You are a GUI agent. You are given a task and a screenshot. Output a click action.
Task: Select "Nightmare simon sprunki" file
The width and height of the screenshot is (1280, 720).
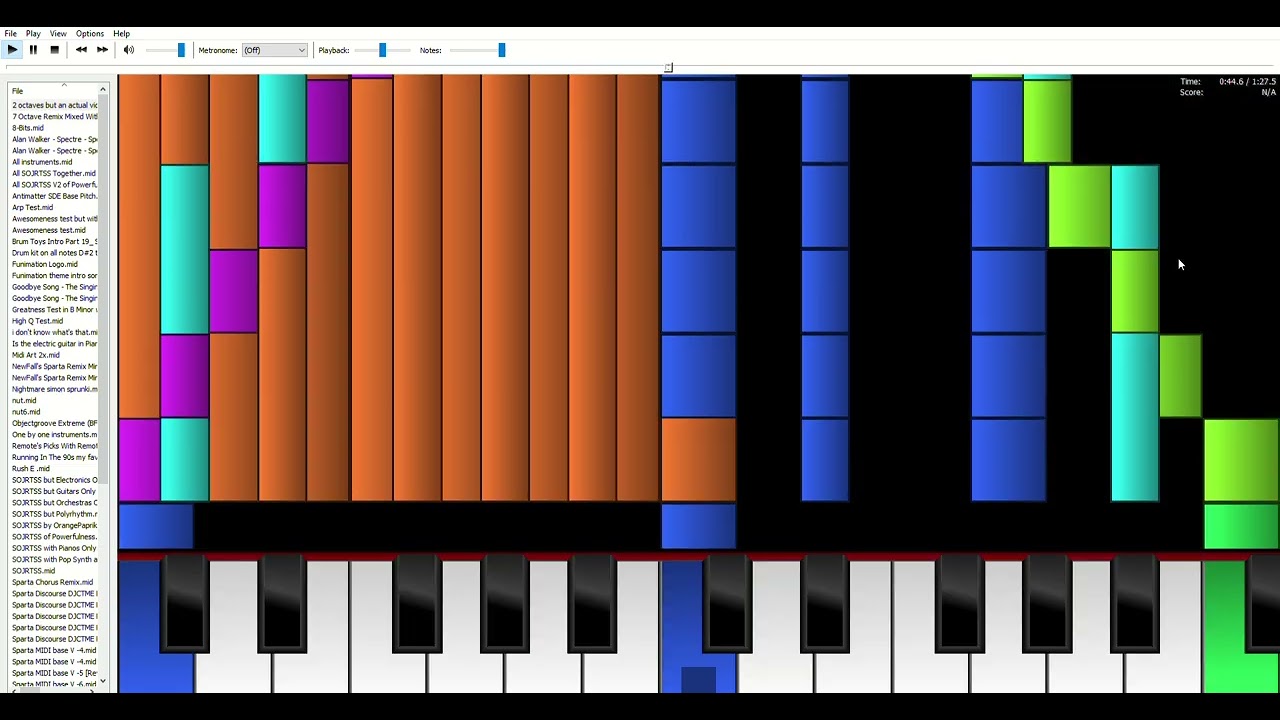[x=54, y=389]
